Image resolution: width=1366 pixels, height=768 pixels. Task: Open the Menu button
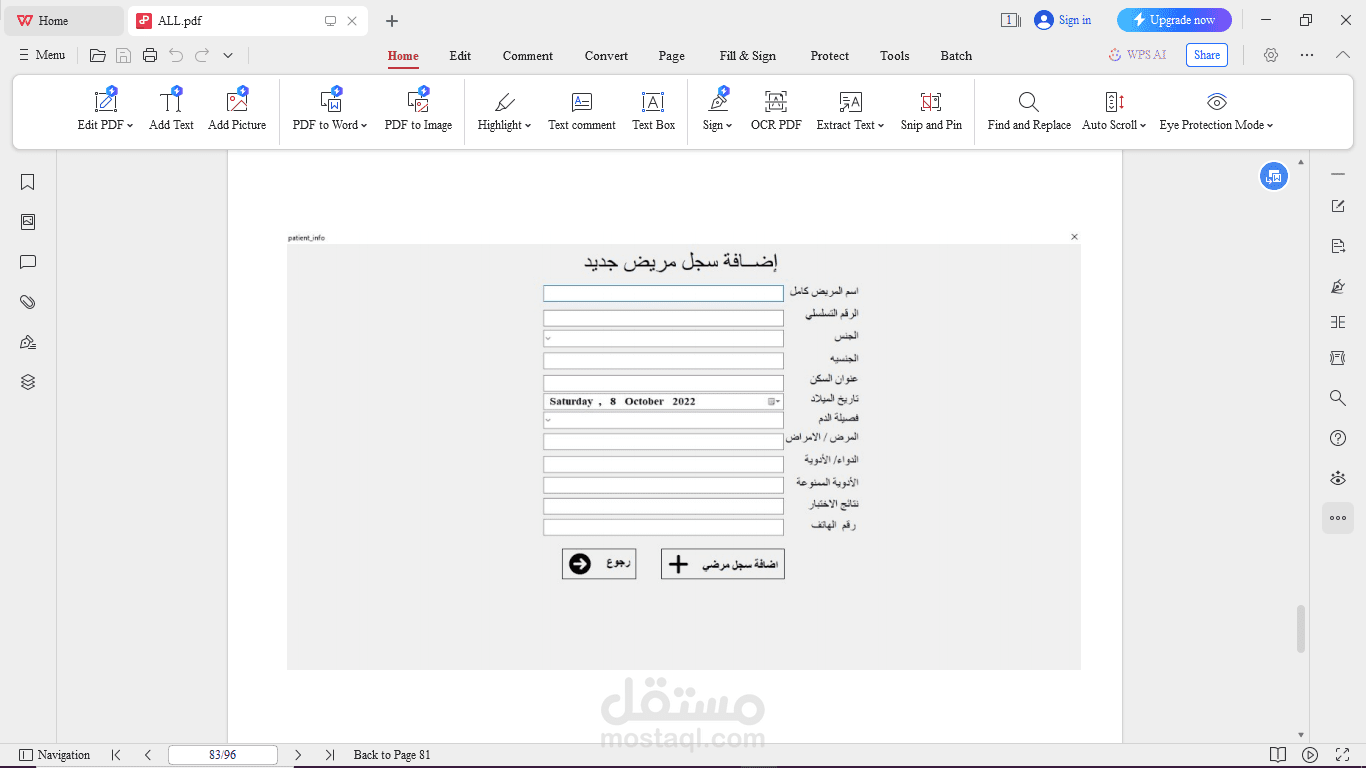point(42,55)
